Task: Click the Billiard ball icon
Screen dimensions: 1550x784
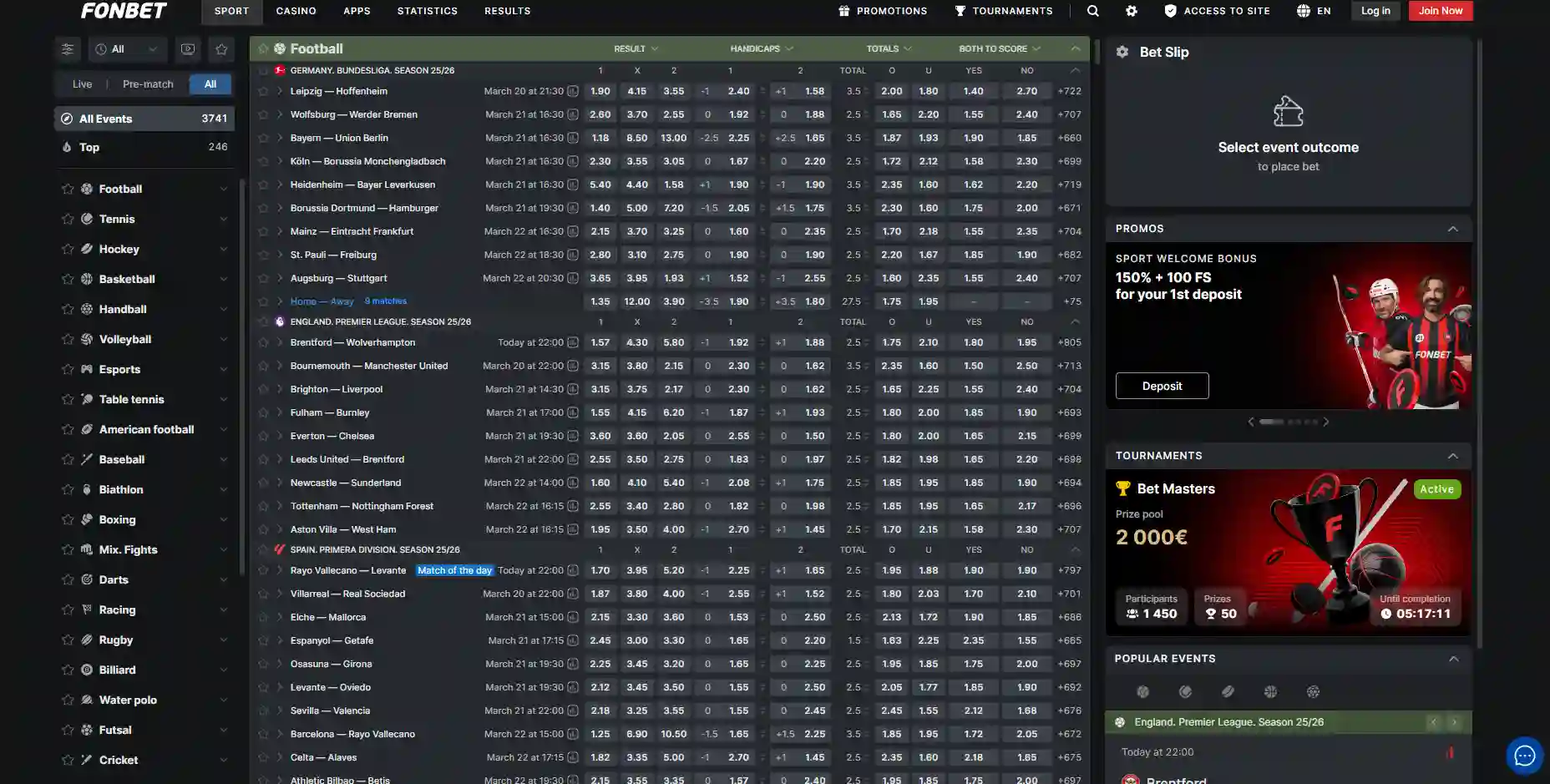Action: (x=87, y=670)
